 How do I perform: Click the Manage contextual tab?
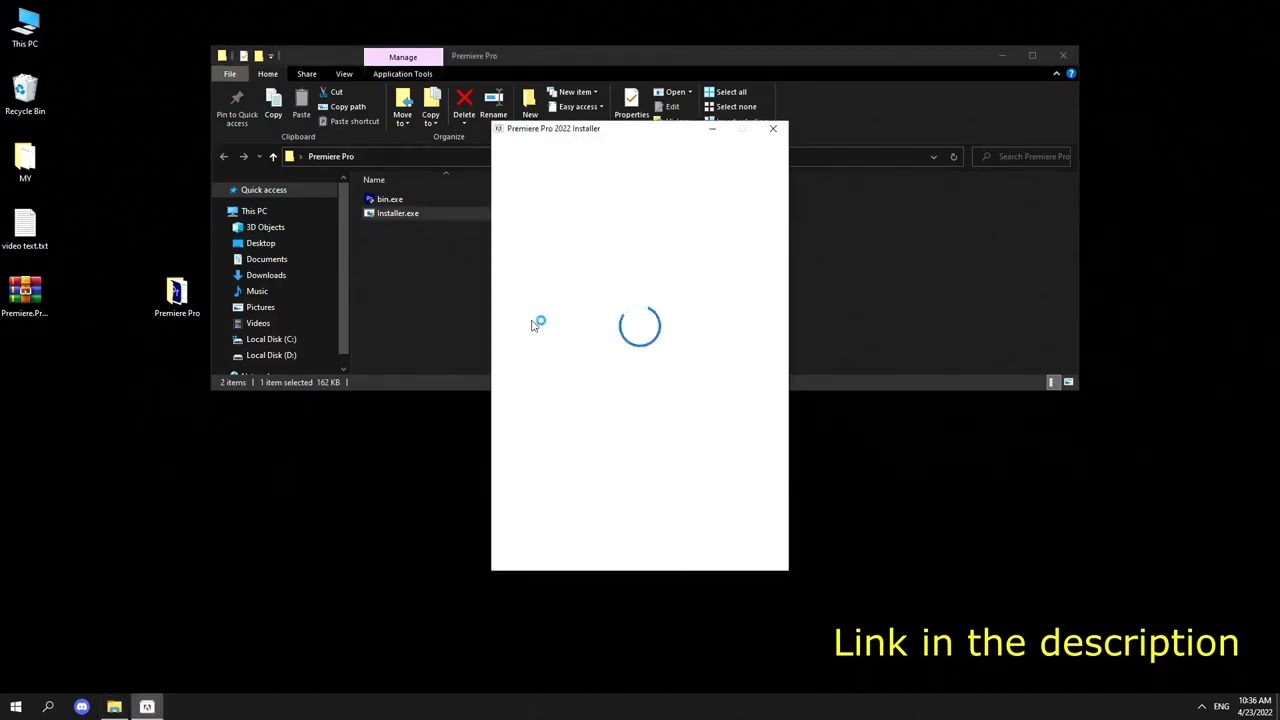pyautogui.click(x=403, y=57)
